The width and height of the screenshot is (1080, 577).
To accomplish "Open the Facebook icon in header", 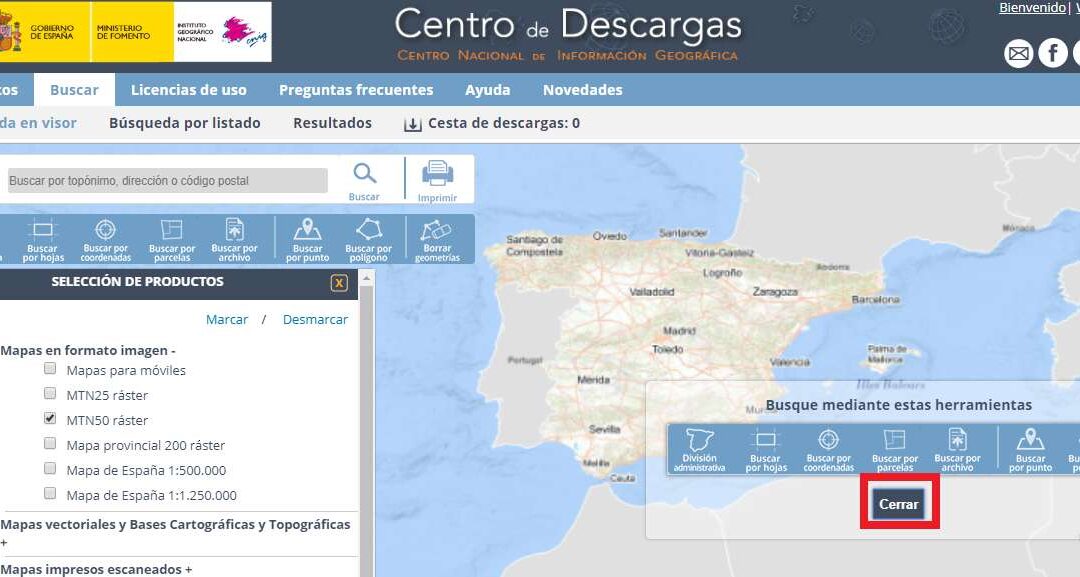I will 1053,53.
